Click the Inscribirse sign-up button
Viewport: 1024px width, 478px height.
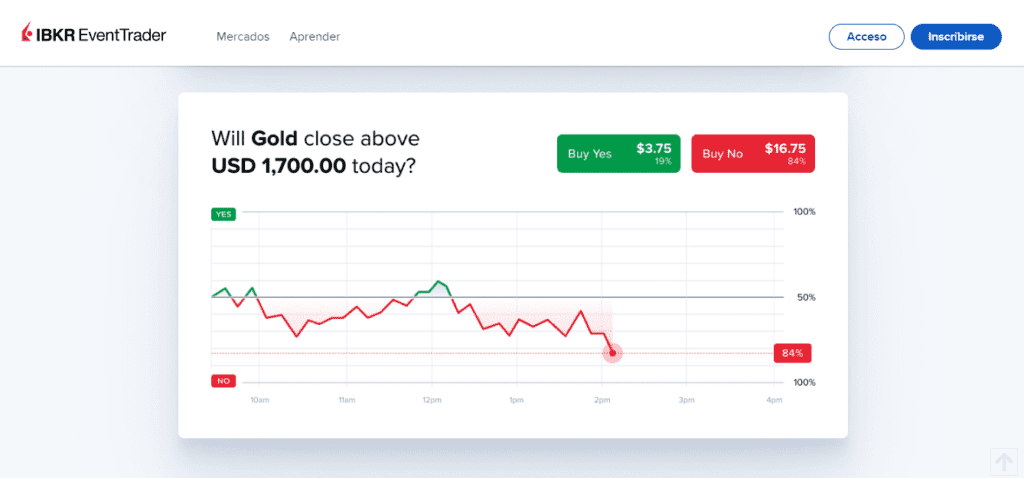tap(955, 37)
